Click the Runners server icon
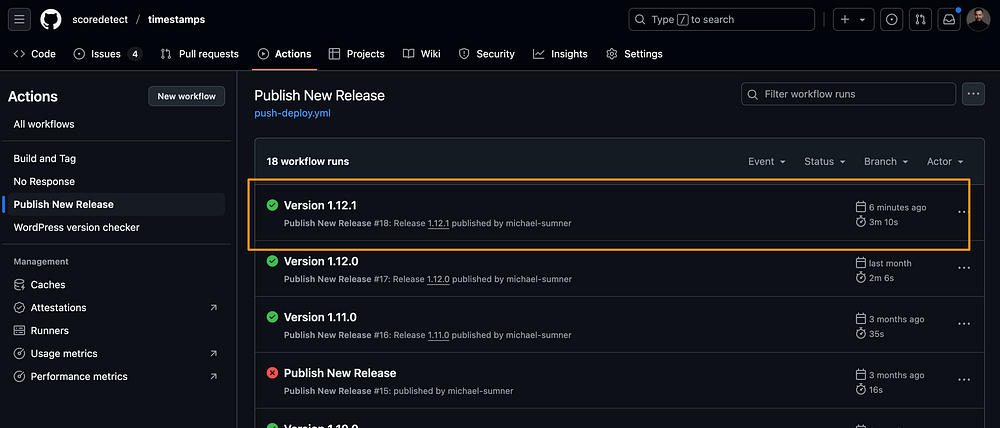This screenshot has height=428, width=1000. pos(19,331)
